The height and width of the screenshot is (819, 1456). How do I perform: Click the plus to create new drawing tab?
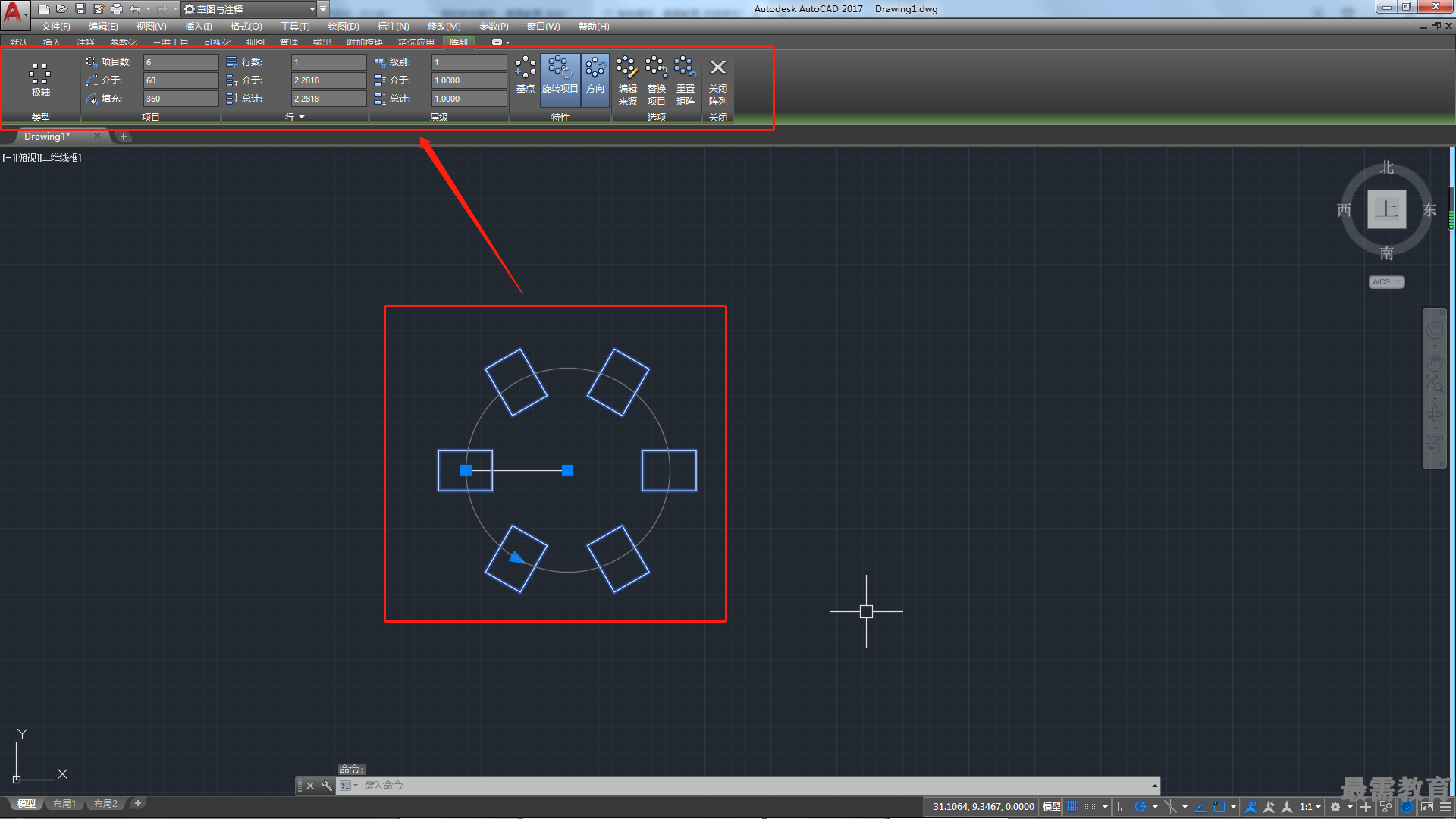[123, 136]
